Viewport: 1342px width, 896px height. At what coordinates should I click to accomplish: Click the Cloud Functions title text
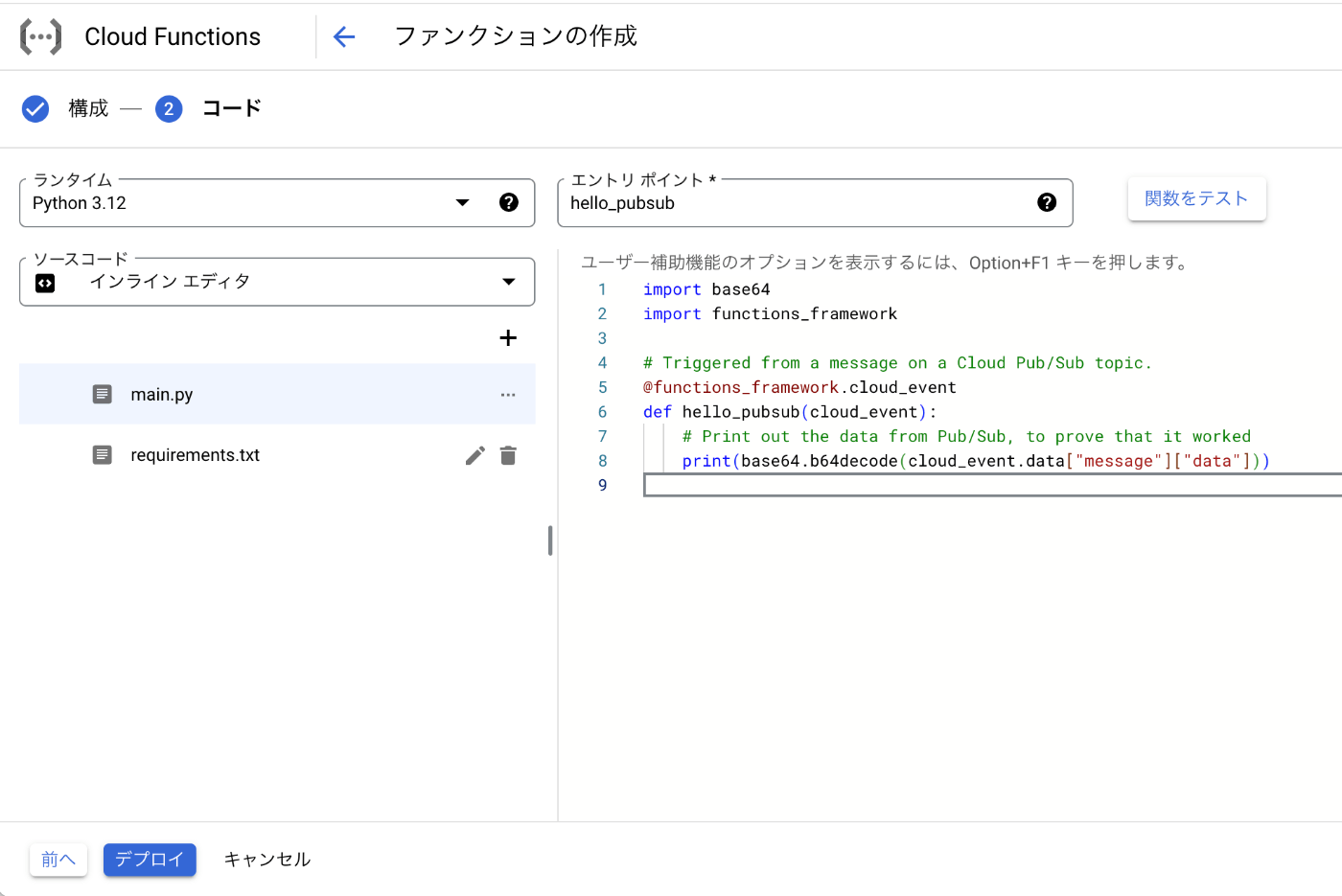coord(173,36)
